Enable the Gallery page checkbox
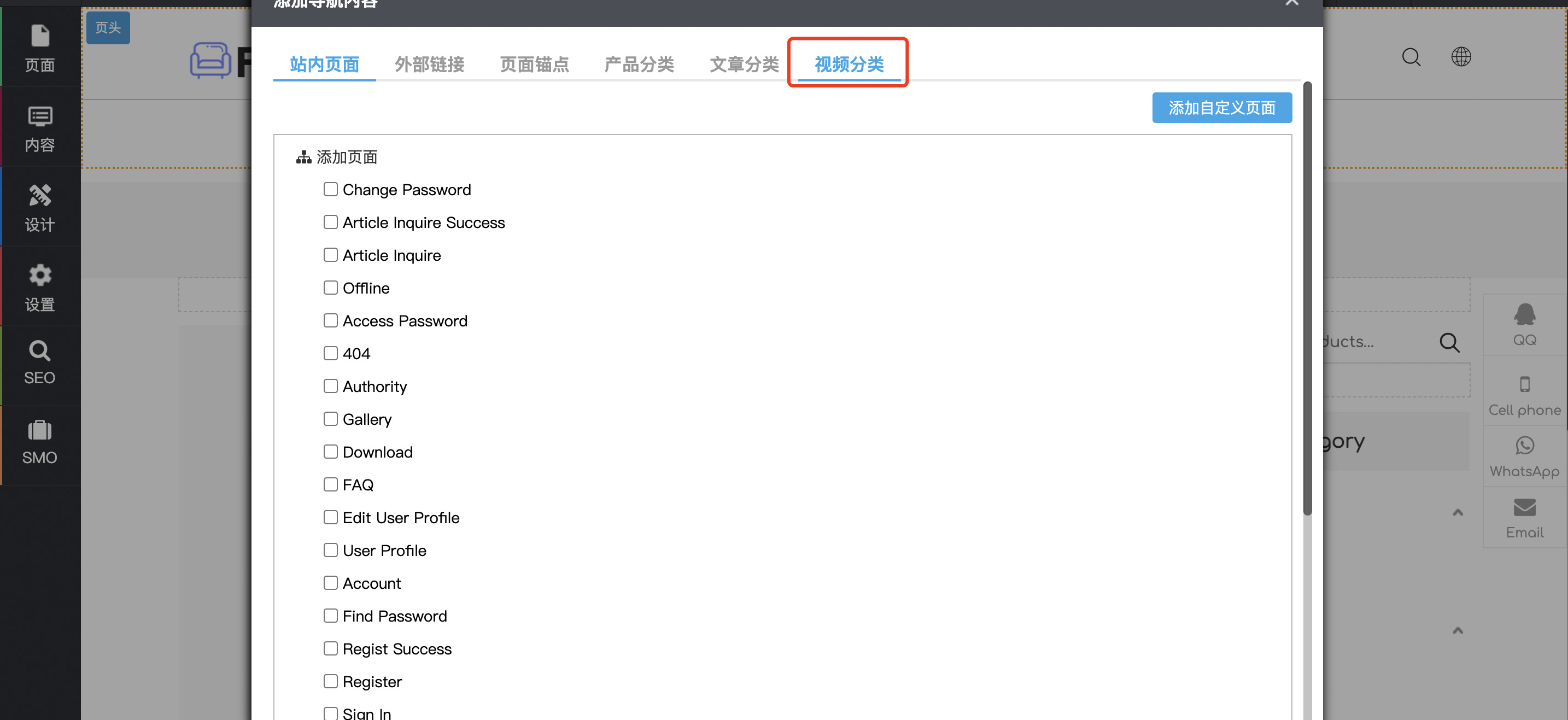1568x720 pixels. pos(331,419)
